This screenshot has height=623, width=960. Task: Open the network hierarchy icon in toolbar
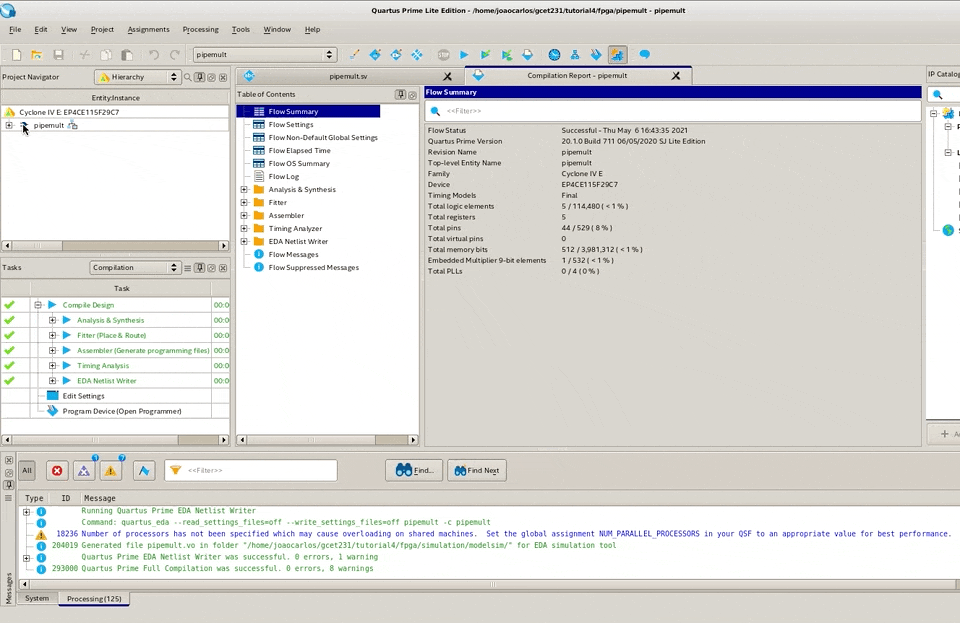click(575, 55)
